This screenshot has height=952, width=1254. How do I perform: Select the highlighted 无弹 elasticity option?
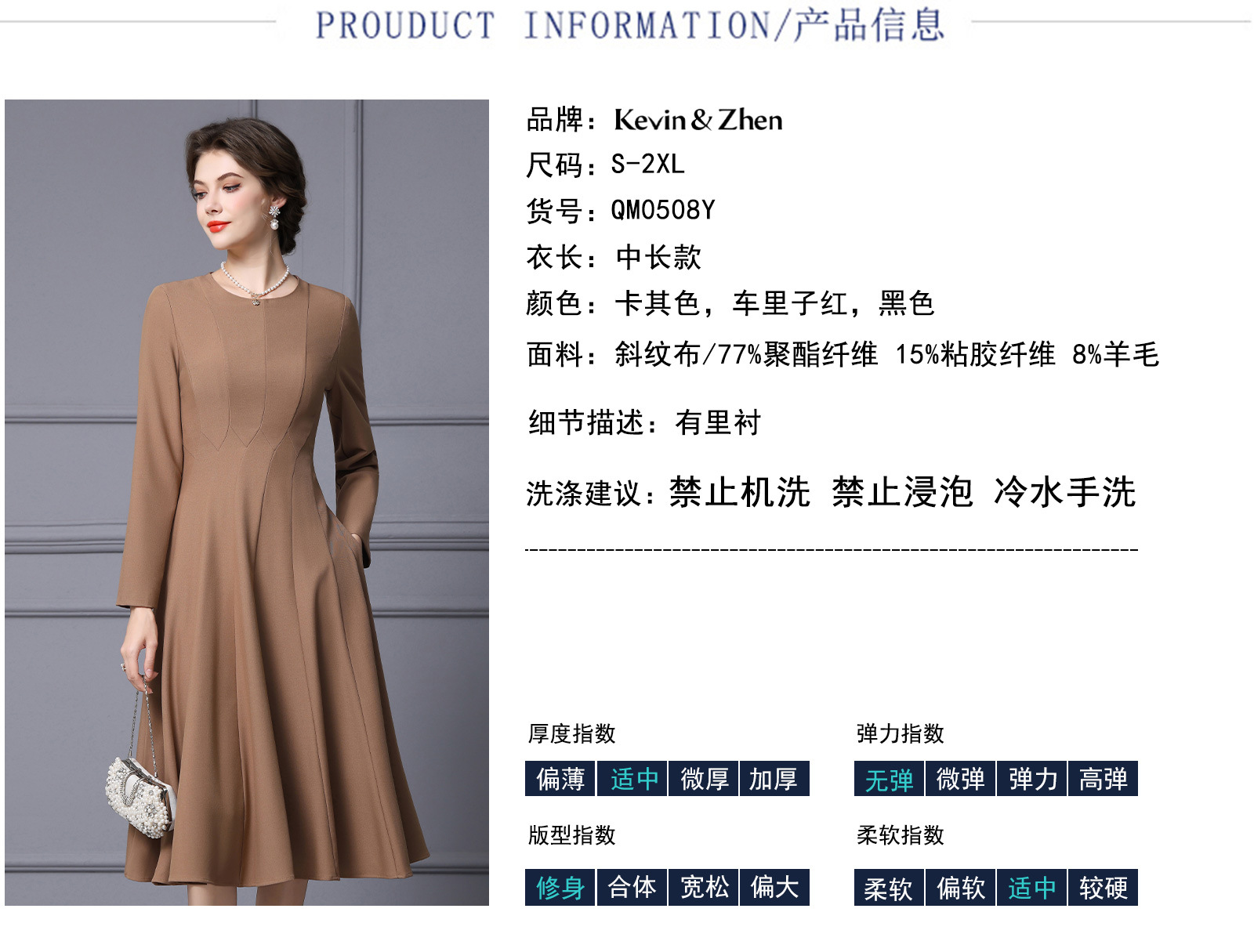click(890, 779)
